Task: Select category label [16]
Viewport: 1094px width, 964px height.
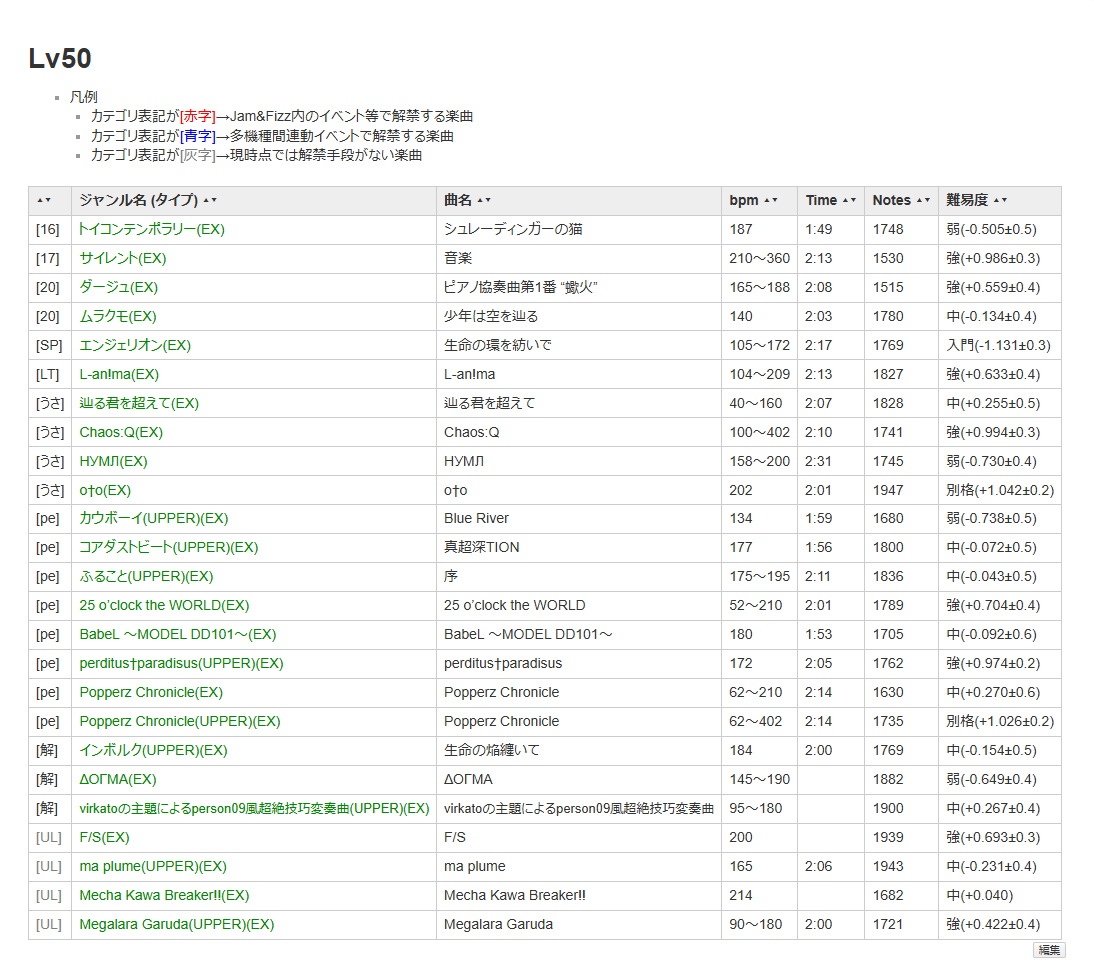Action: (x=47, y=229)
